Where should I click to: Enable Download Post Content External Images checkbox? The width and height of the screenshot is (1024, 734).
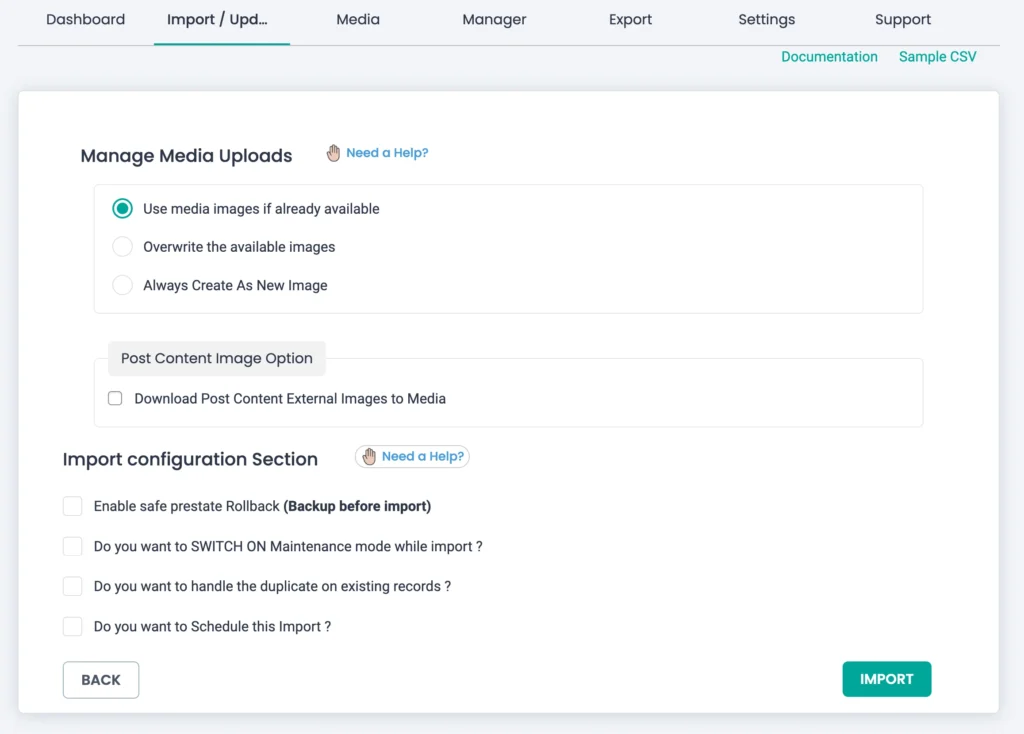[x=115, y=398]
